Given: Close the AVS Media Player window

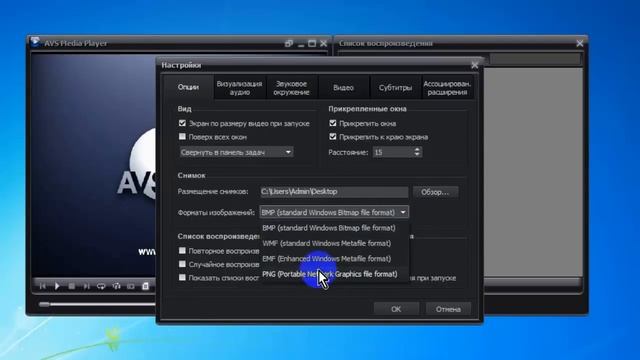Looking at the screenshot, I should click(324, 43).
